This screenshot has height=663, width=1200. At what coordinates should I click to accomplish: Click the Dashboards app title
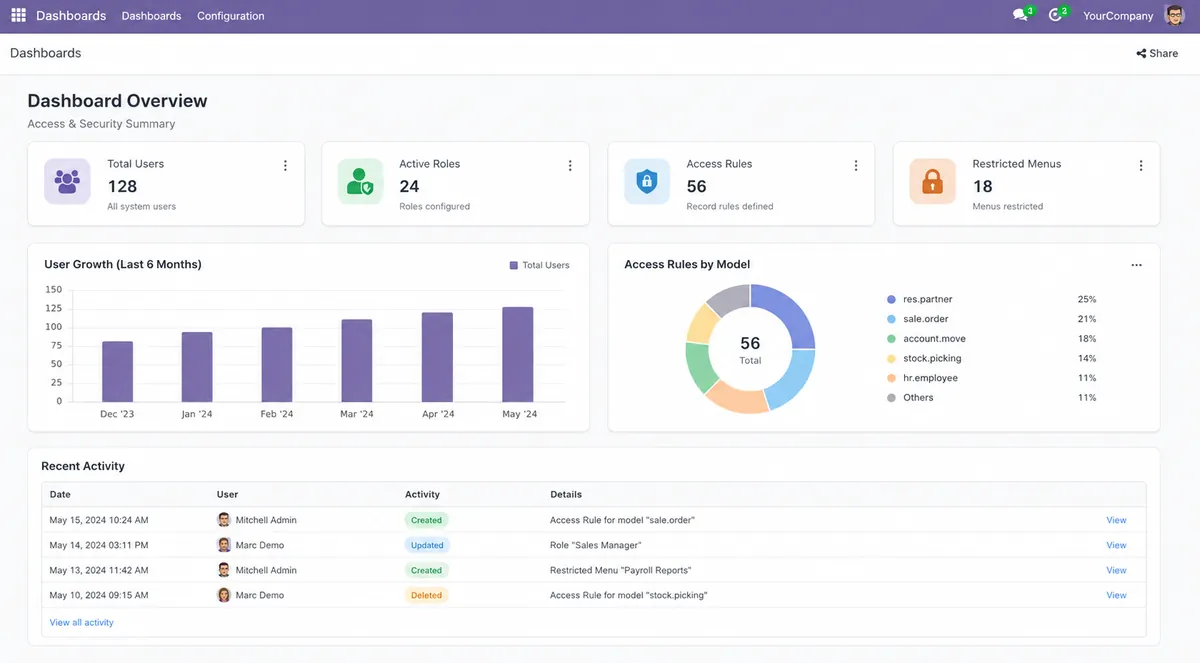[x=71, y=16]
